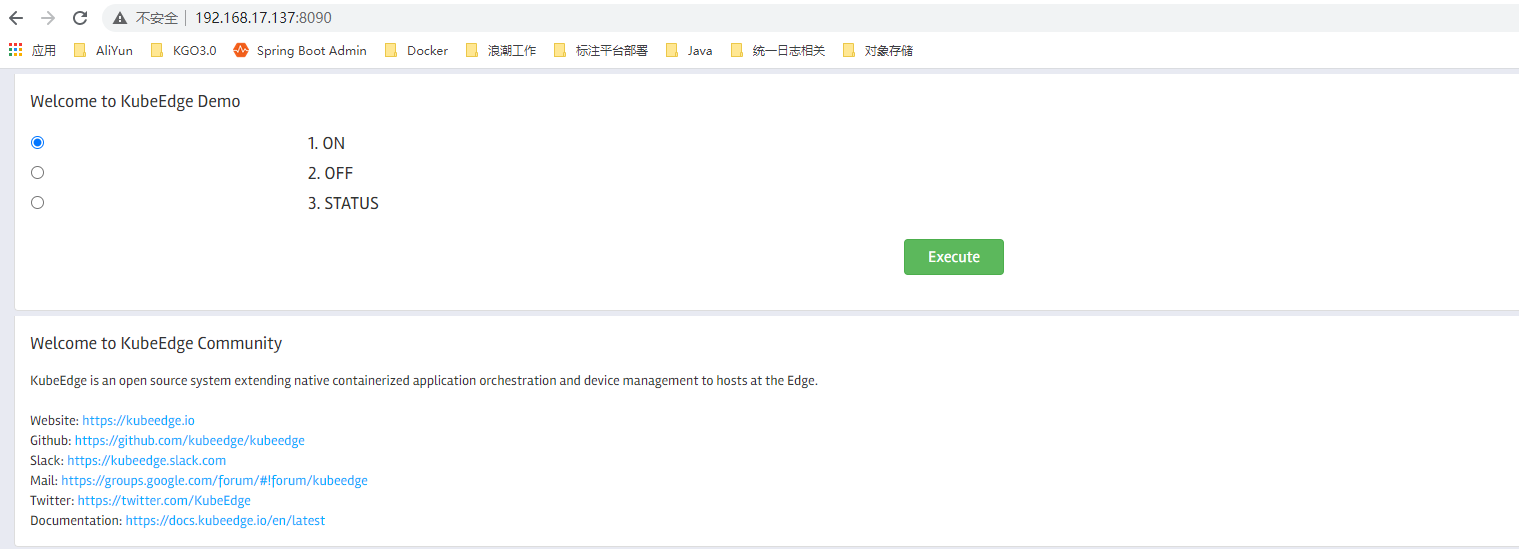Click the '2. OFF' option label

coord(330,173)
